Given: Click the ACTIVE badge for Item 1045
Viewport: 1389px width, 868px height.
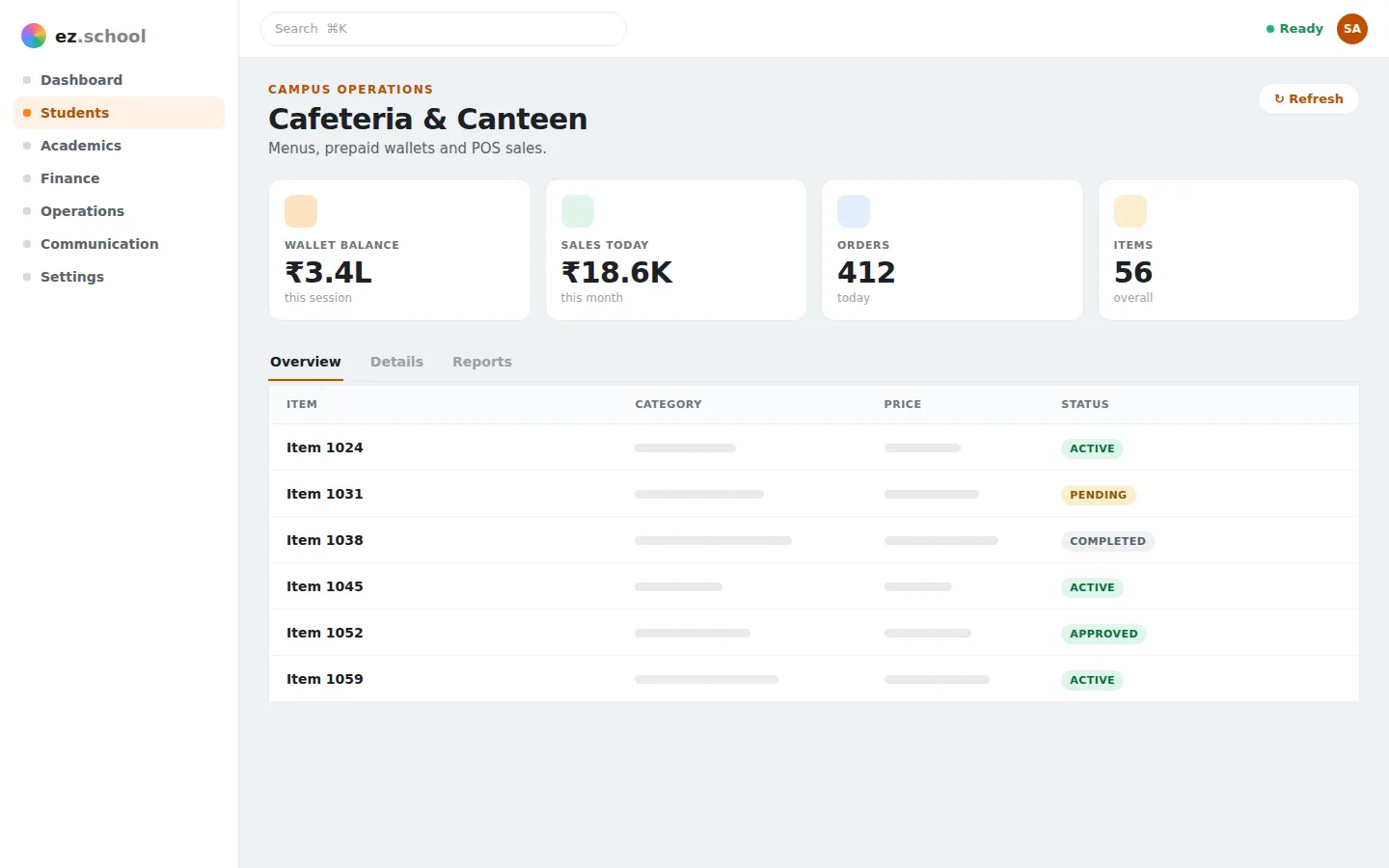Looking at the screenshot, I should tap(1092, 587).
